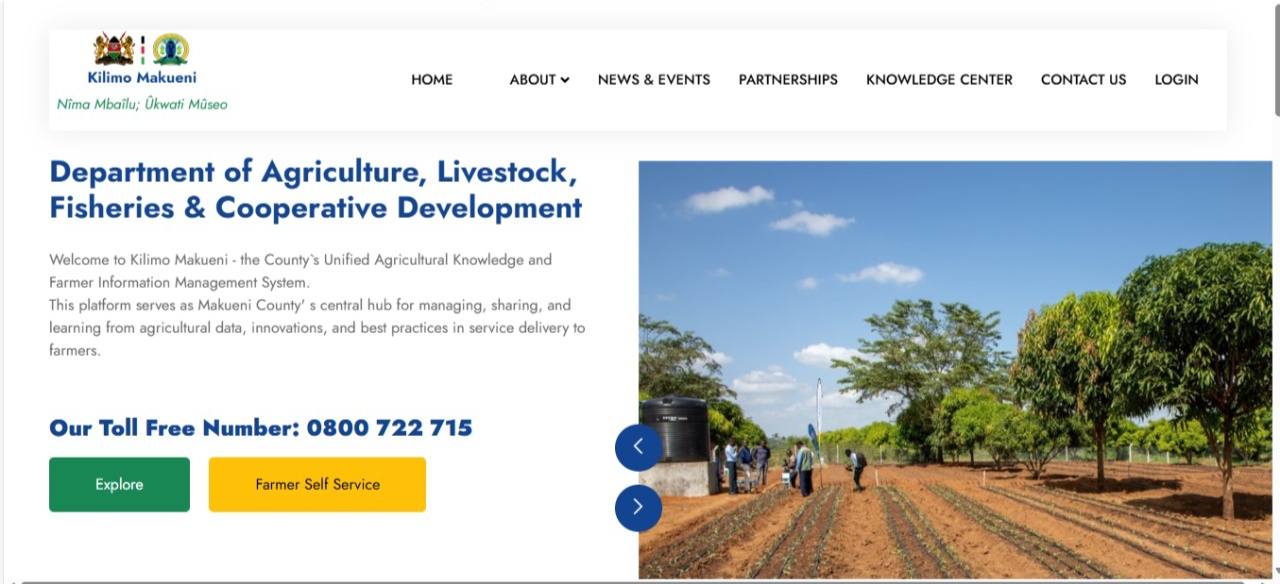Click the vertical page scrollbar
This screenshot has width=1280, height=584.
tap(1276, 60)
